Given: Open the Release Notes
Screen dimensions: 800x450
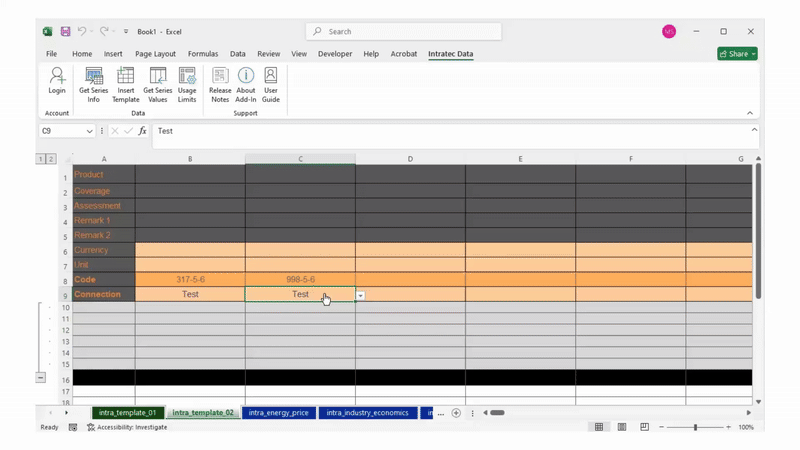Looking at the screenshot, I should pos(220,85).
